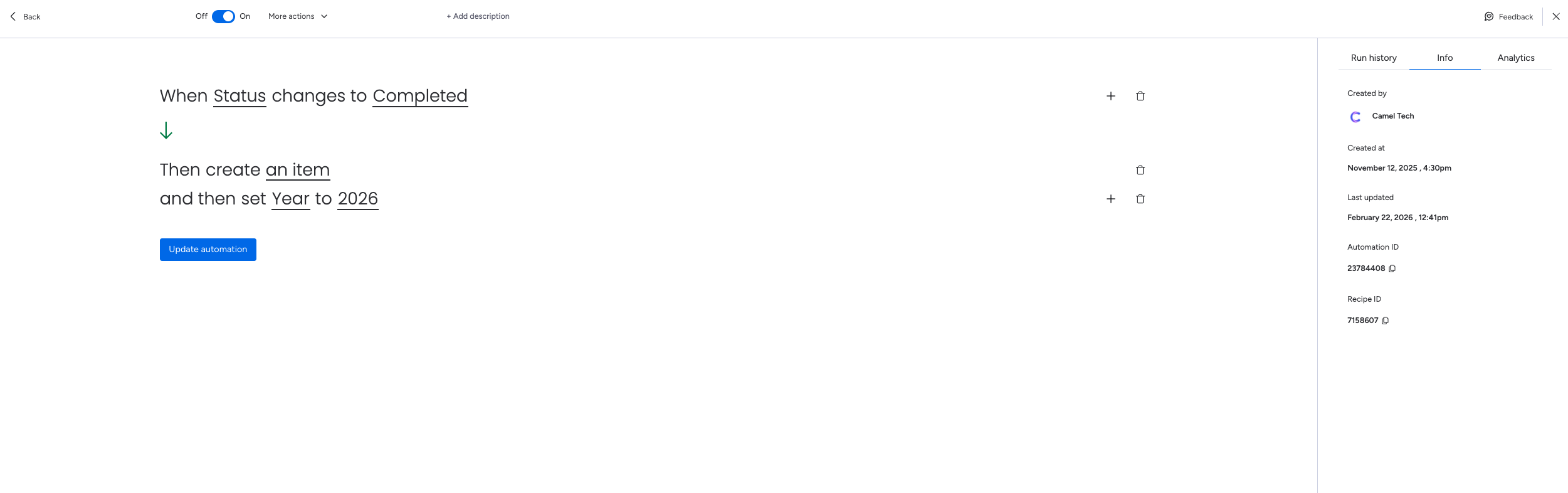1568x493 pixels.
Task: Switch to the Run history tab
Action: tap(1374, 58)
